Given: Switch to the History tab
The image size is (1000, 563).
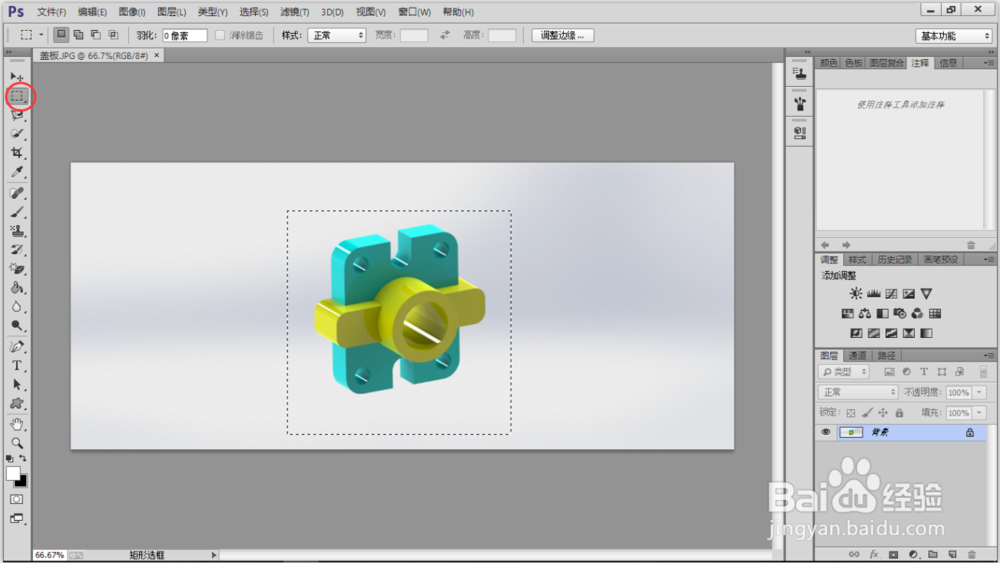Looking at the screenshot, I should click(x=894, y=260).
